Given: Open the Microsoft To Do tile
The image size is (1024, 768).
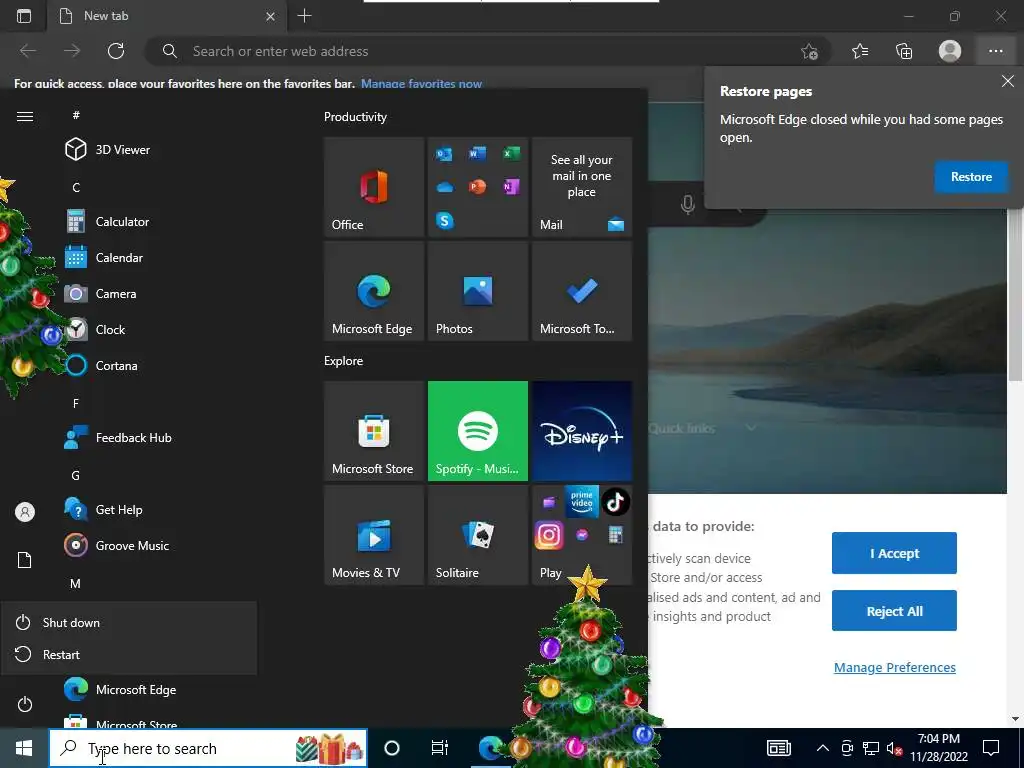Looking at the screenshot, I should coord(581,291).
